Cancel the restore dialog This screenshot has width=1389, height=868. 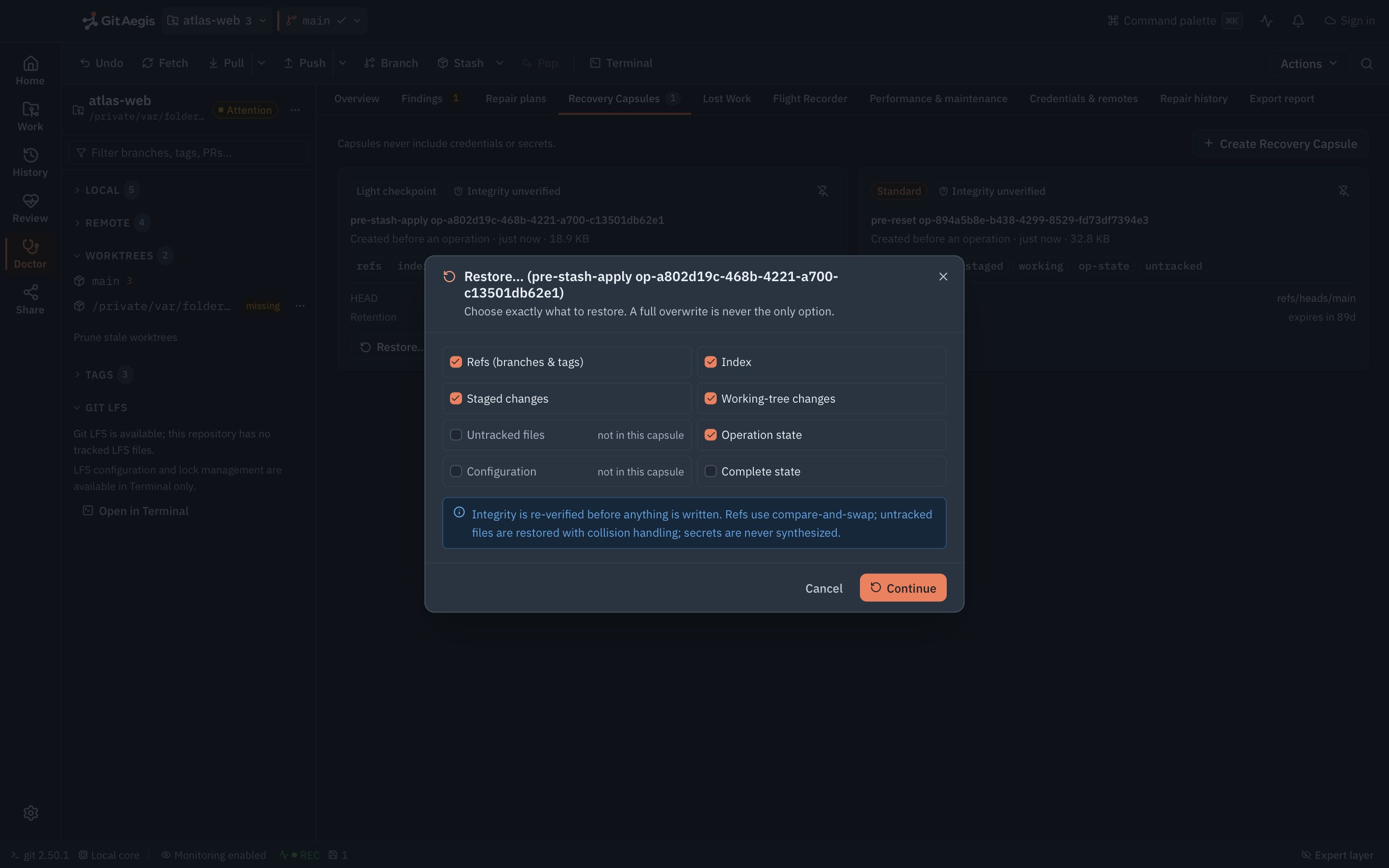(824, 588)
